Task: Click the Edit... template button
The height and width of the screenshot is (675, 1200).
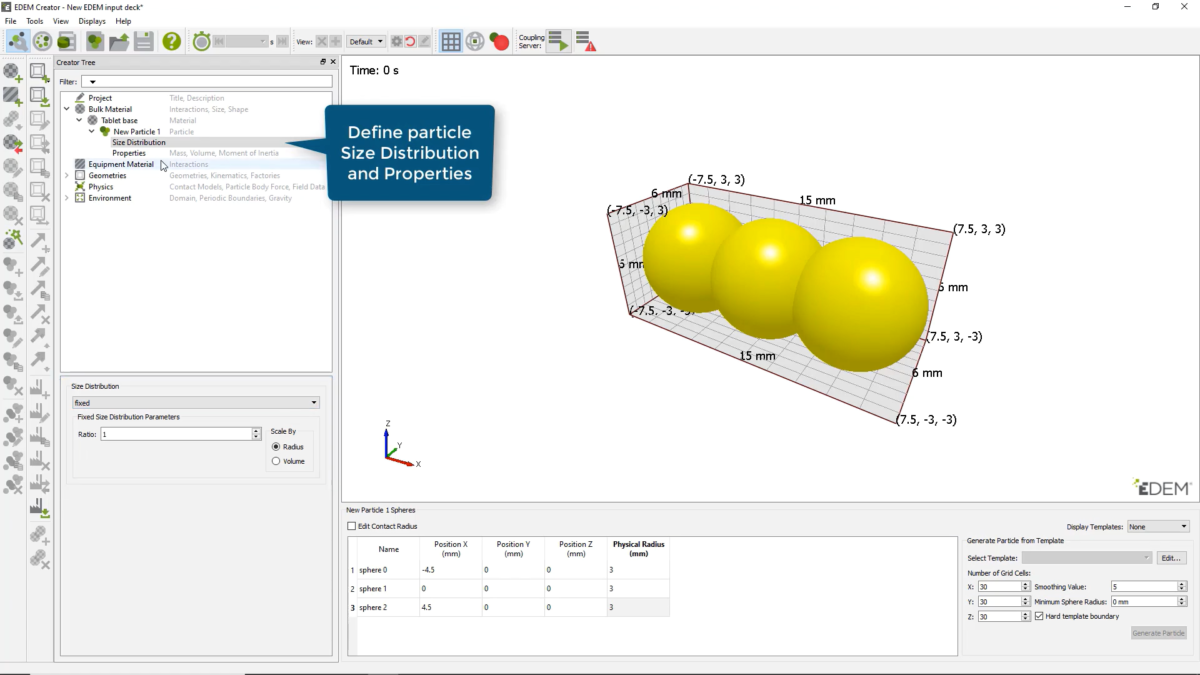Action: click(1171, 557)
